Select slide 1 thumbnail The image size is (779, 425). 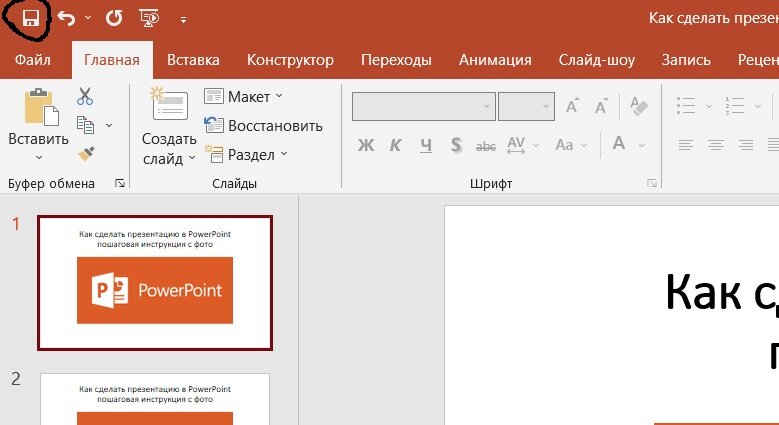[155, 283]
